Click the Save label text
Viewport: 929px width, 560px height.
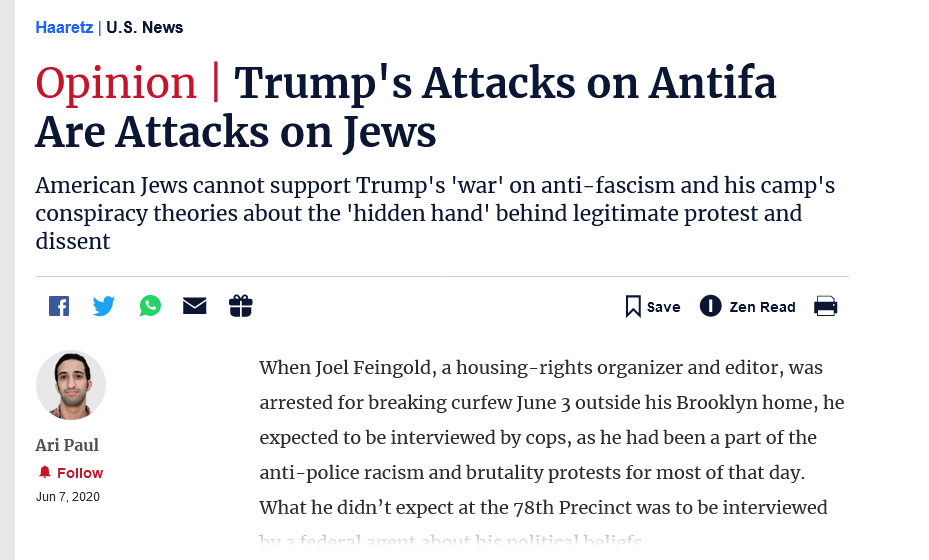[664, 307]
